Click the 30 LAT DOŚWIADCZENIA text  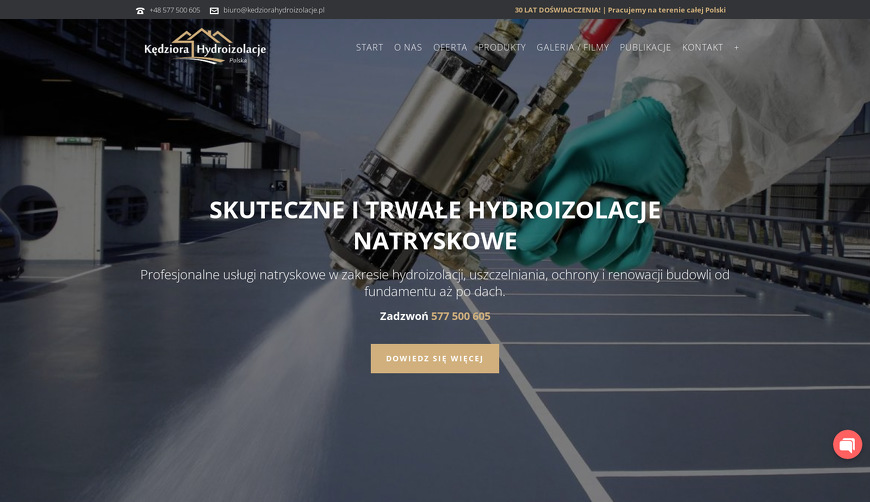(x=557, y=10)
